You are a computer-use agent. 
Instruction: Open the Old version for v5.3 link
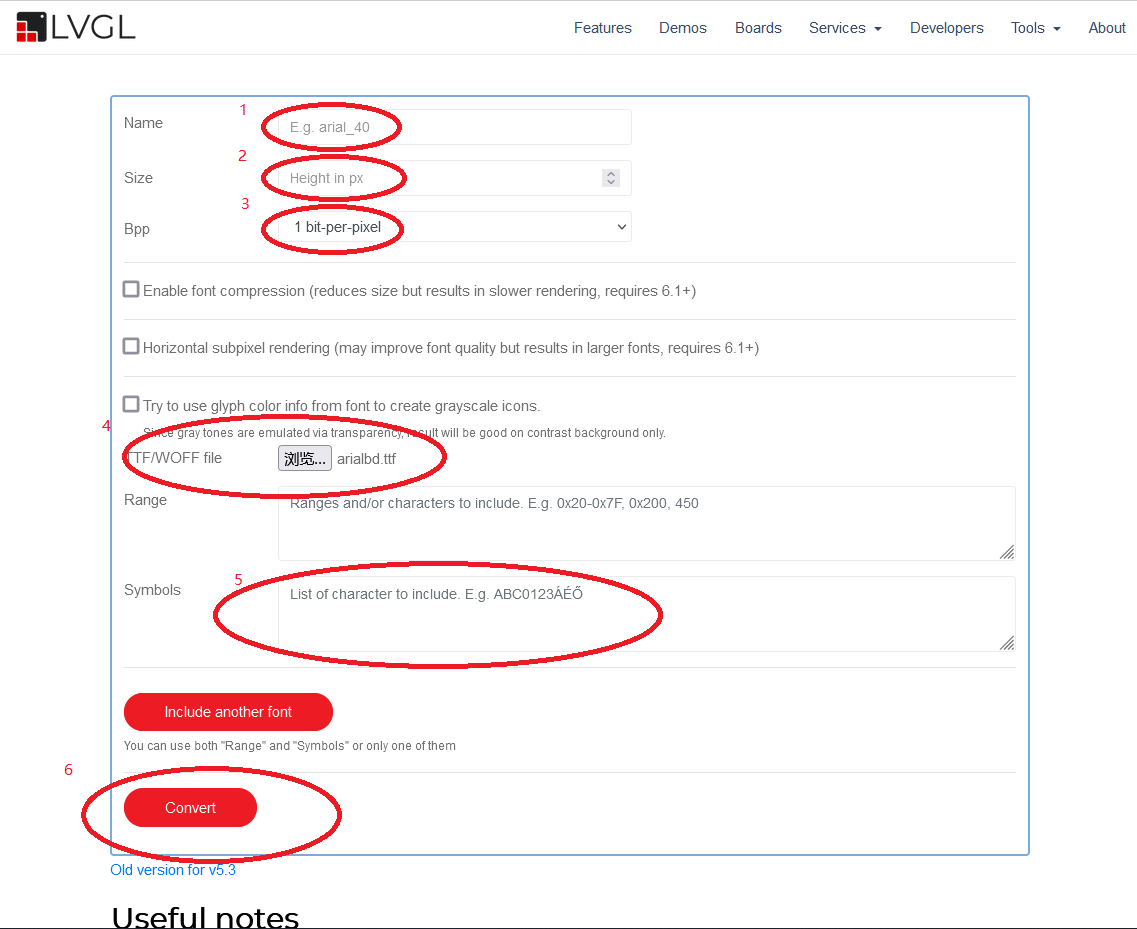173,870
